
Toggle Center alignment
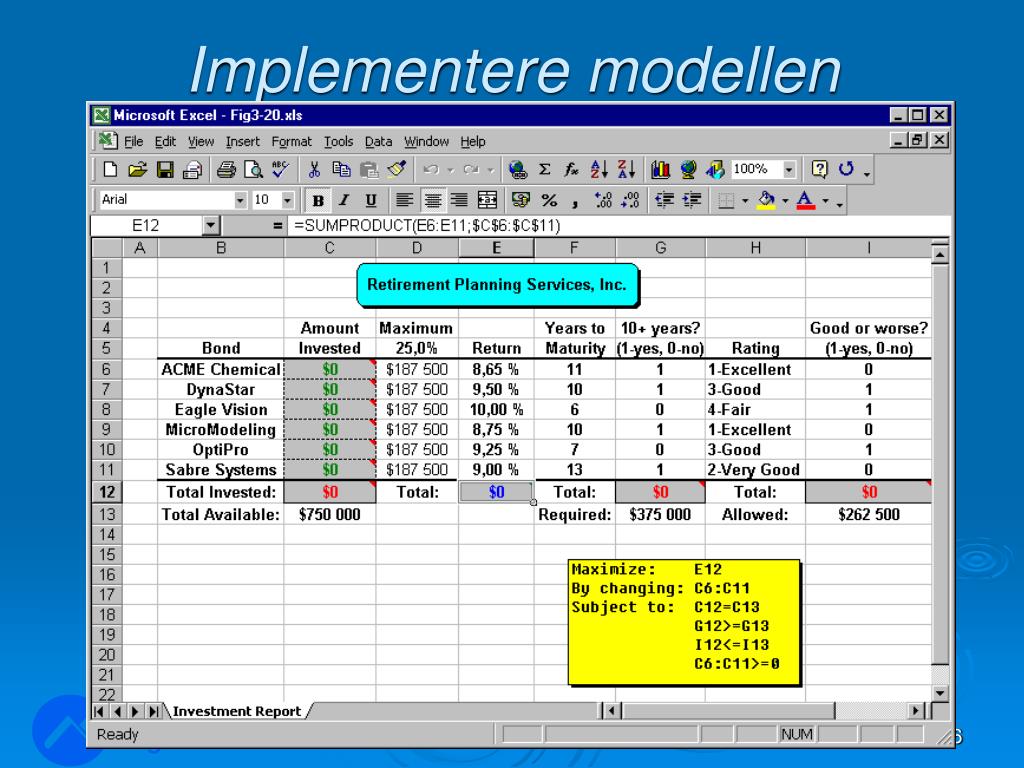[x=432, y=200]
